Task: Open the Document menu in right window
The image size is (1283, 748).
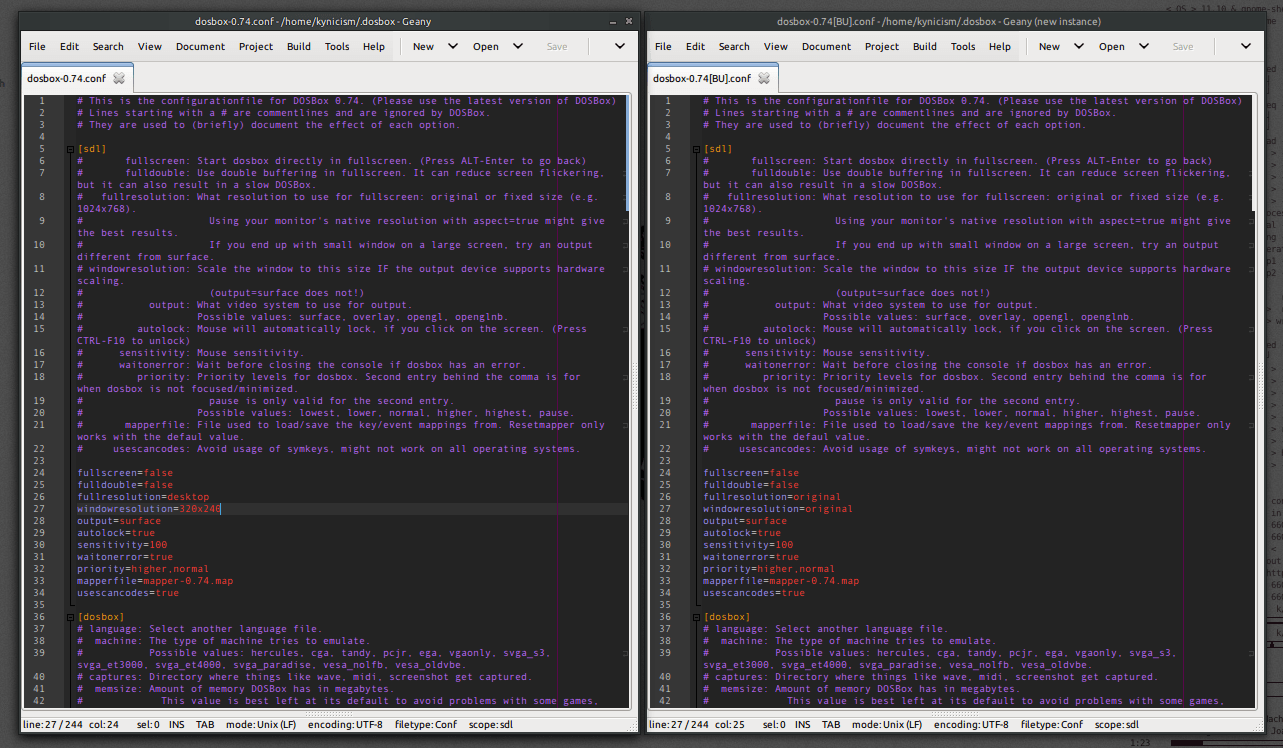Action: (x=827, y=47)
